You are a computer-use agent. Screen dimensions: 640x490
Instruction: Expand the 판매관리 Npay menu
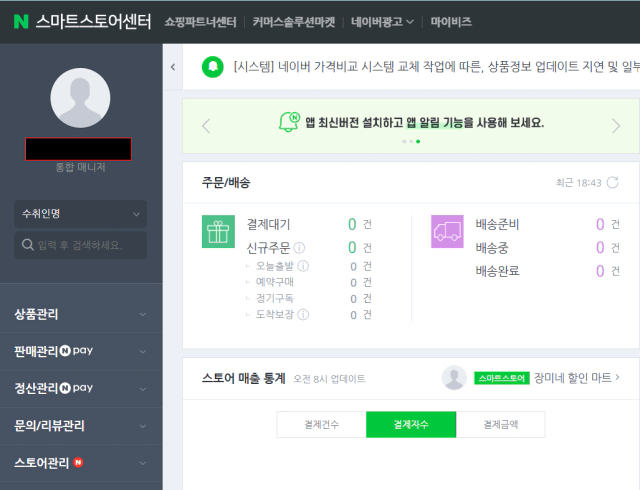81,351
